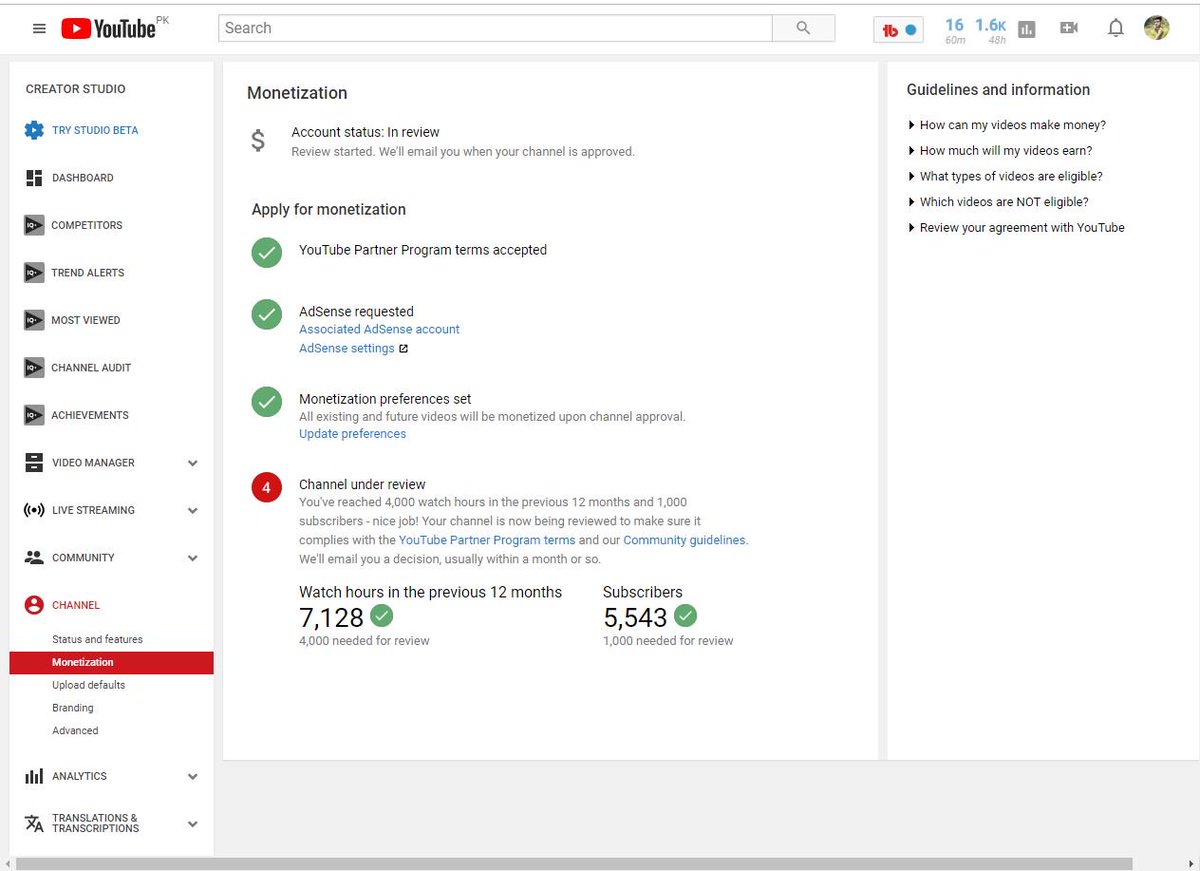This screenshot has width=1200, height=871.
Task: Select the Monetization submenu item
Action: click(x=111, y=662)
